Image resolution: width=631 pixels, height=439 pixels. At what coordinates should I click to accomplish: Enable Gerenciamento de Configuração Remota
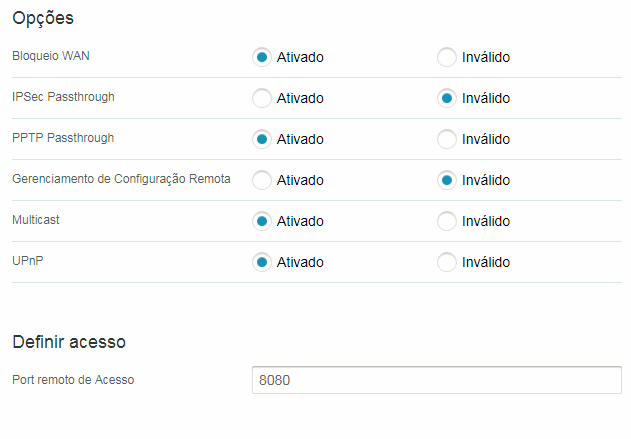262,180
